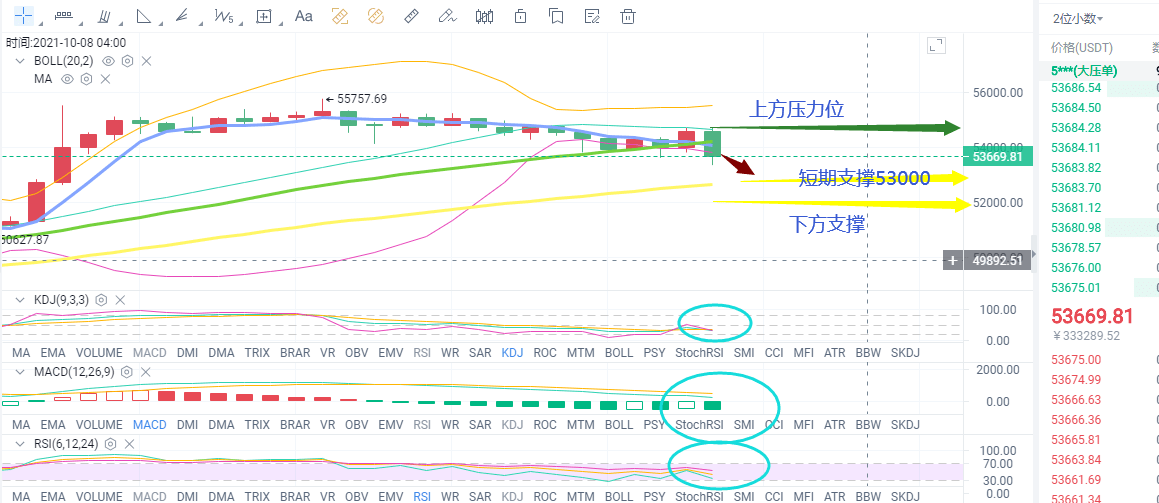Select SKDJ tab in the bottom RSI row
Screen dimensions: 1159x503
point(905,496)
